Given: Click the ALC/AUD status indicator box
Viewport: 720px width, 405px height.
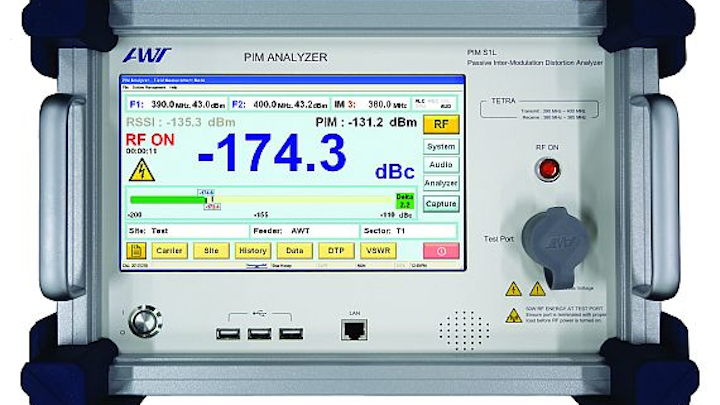Looking at the screenshot, I should pos(433,104).
